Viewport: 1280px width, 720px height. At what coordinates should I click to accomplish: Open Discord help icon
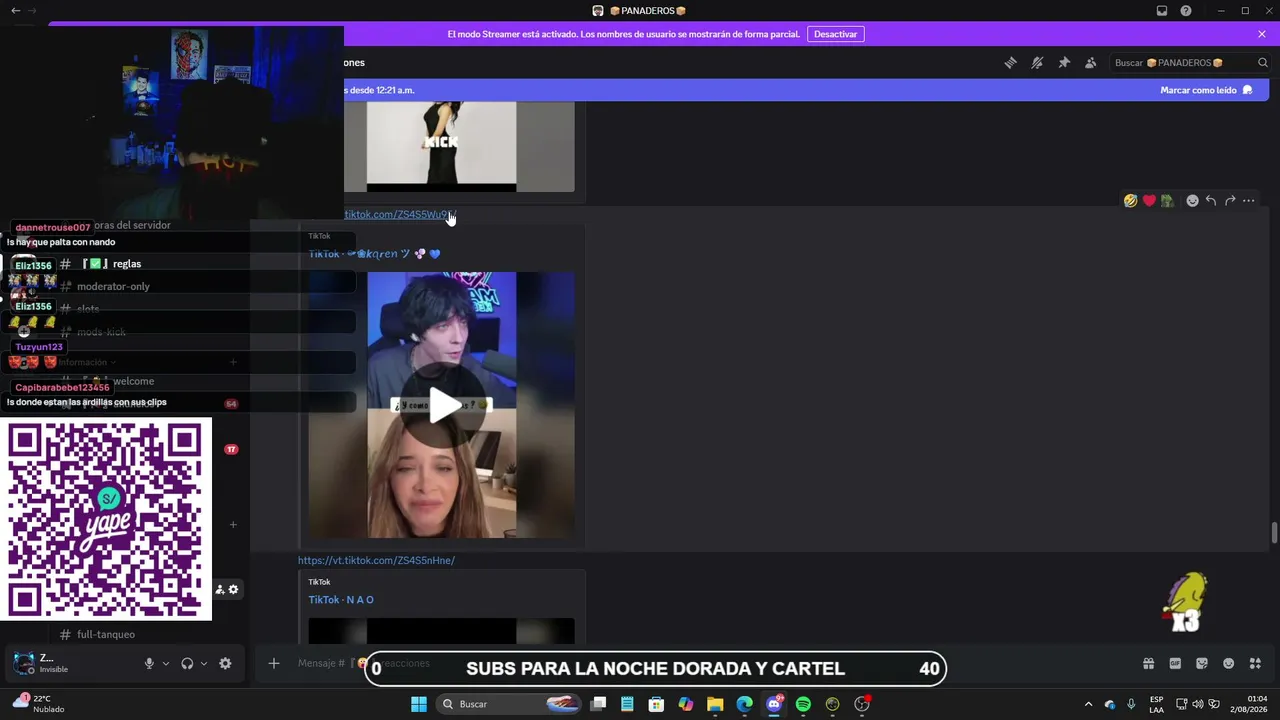[1186, 11]
